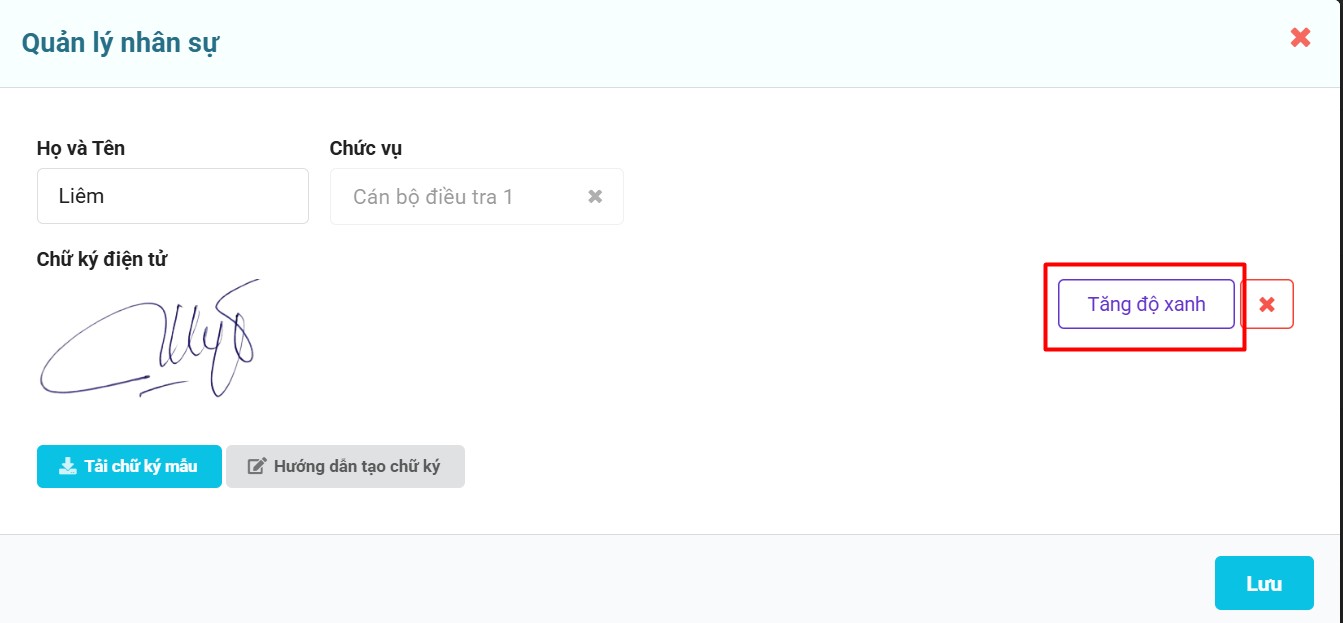Close the Quản lý nhân sự dialog
The height and width of the screenshot is (623, 1343).
click(1300, 38)
